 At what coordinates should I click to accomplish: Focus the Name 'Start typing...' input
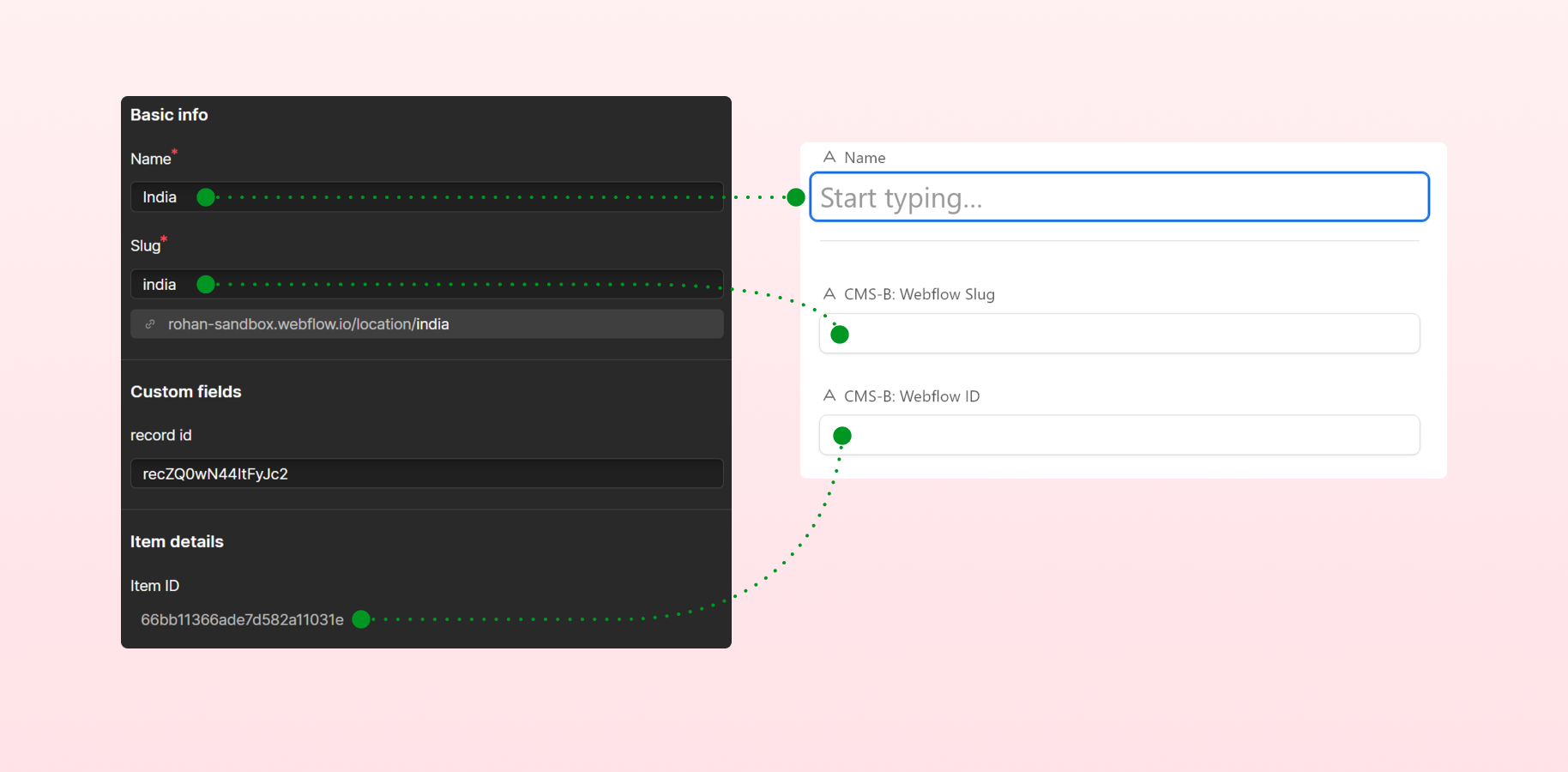(1119, 197)
